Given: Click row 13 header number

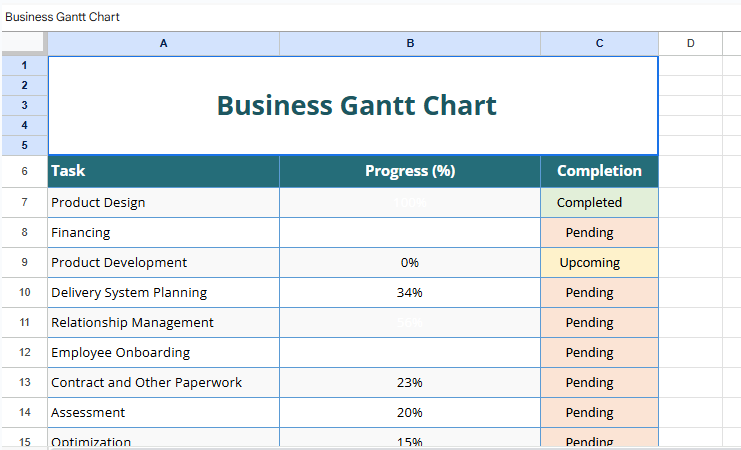Looking at the screenshot, I should [24, 382].
